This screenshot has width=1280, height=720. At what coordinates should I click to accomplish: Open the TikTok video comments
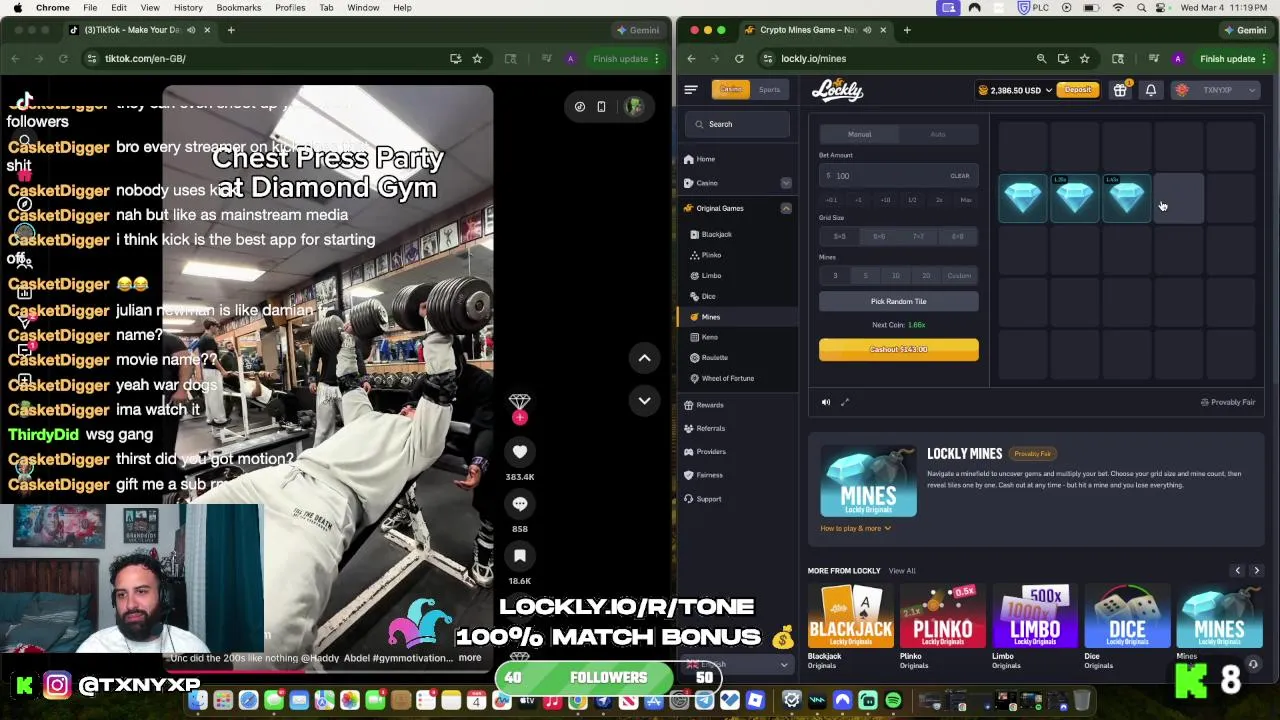(520, 504)
